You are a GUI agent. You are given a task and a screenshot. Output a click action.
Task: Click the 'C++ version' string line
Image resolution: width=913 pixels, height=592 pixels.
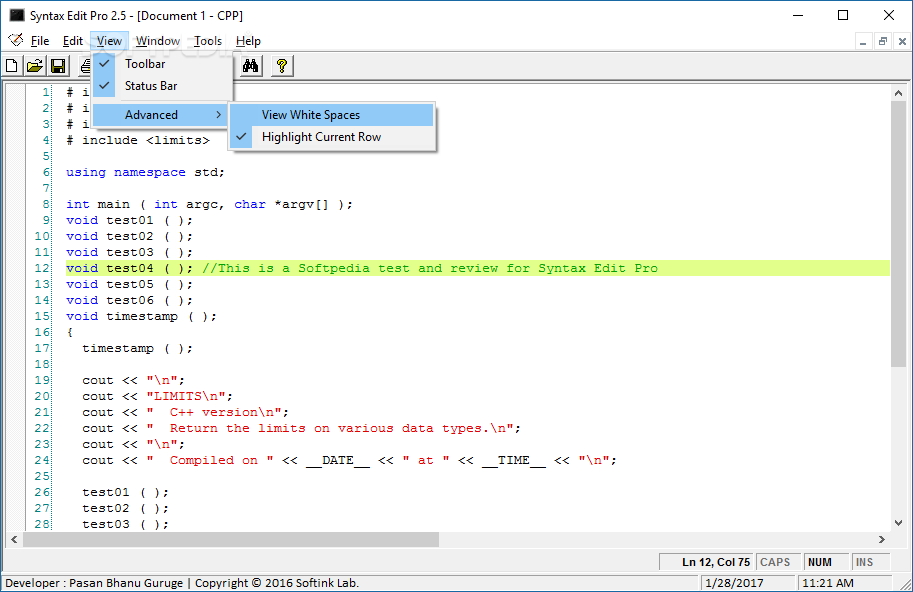(185, 412)
